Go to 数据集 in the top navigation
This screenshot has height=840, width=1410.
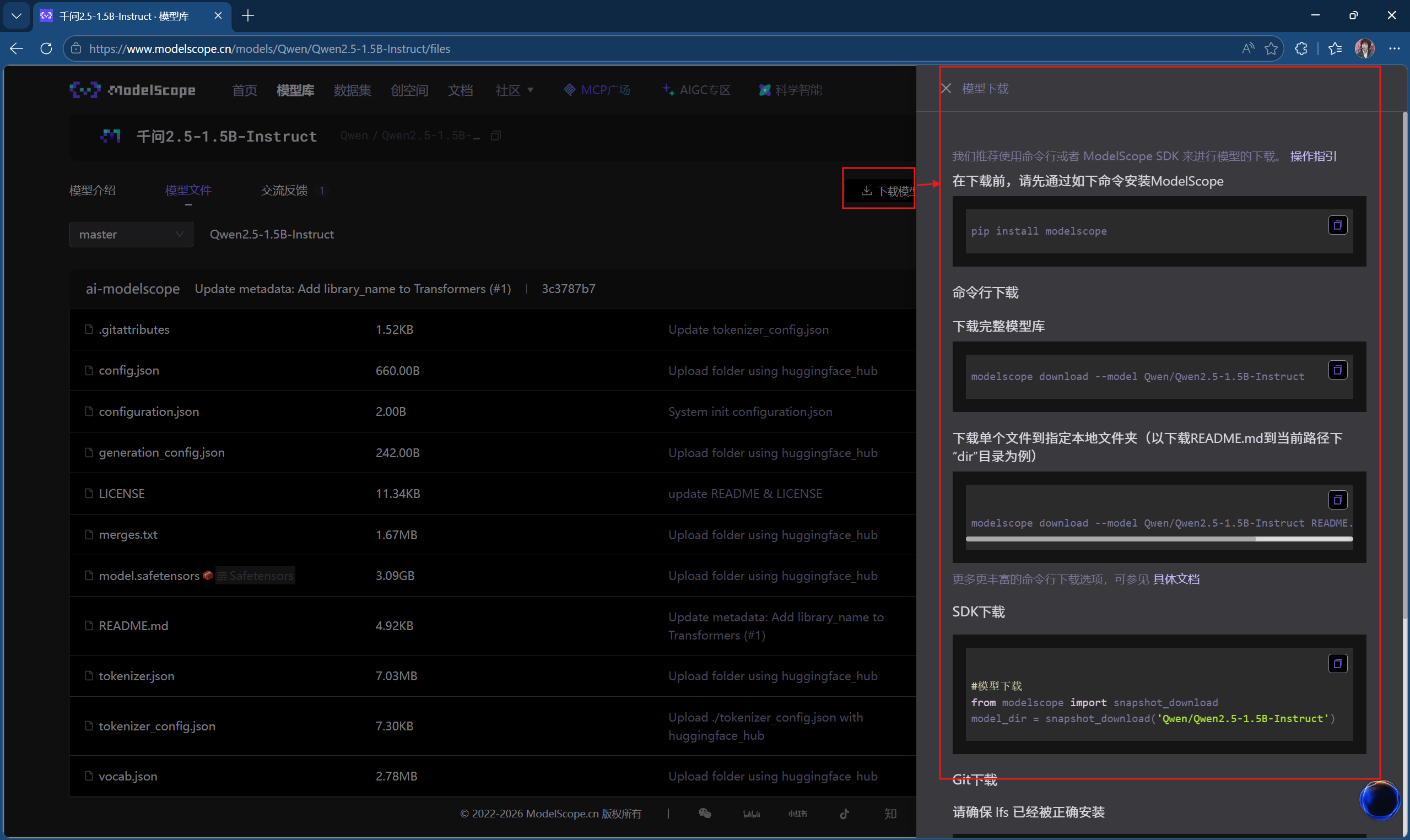pyautogui.click(x=352, y=90)
